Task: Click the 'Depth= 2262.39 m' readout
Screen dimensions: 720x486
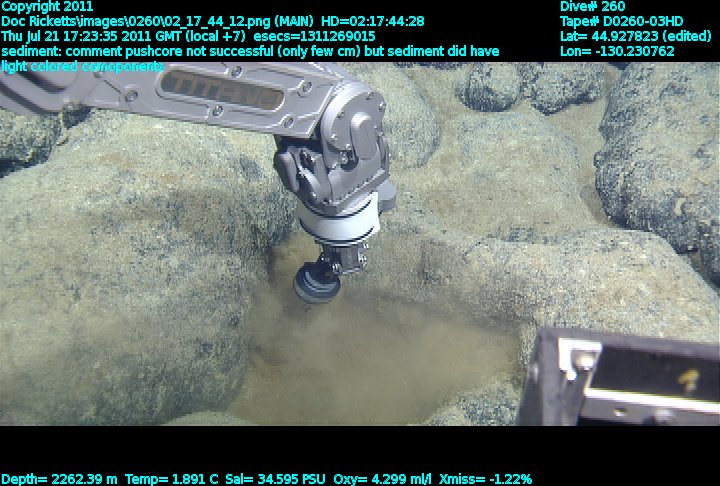Action: click(x=59, y=480)
